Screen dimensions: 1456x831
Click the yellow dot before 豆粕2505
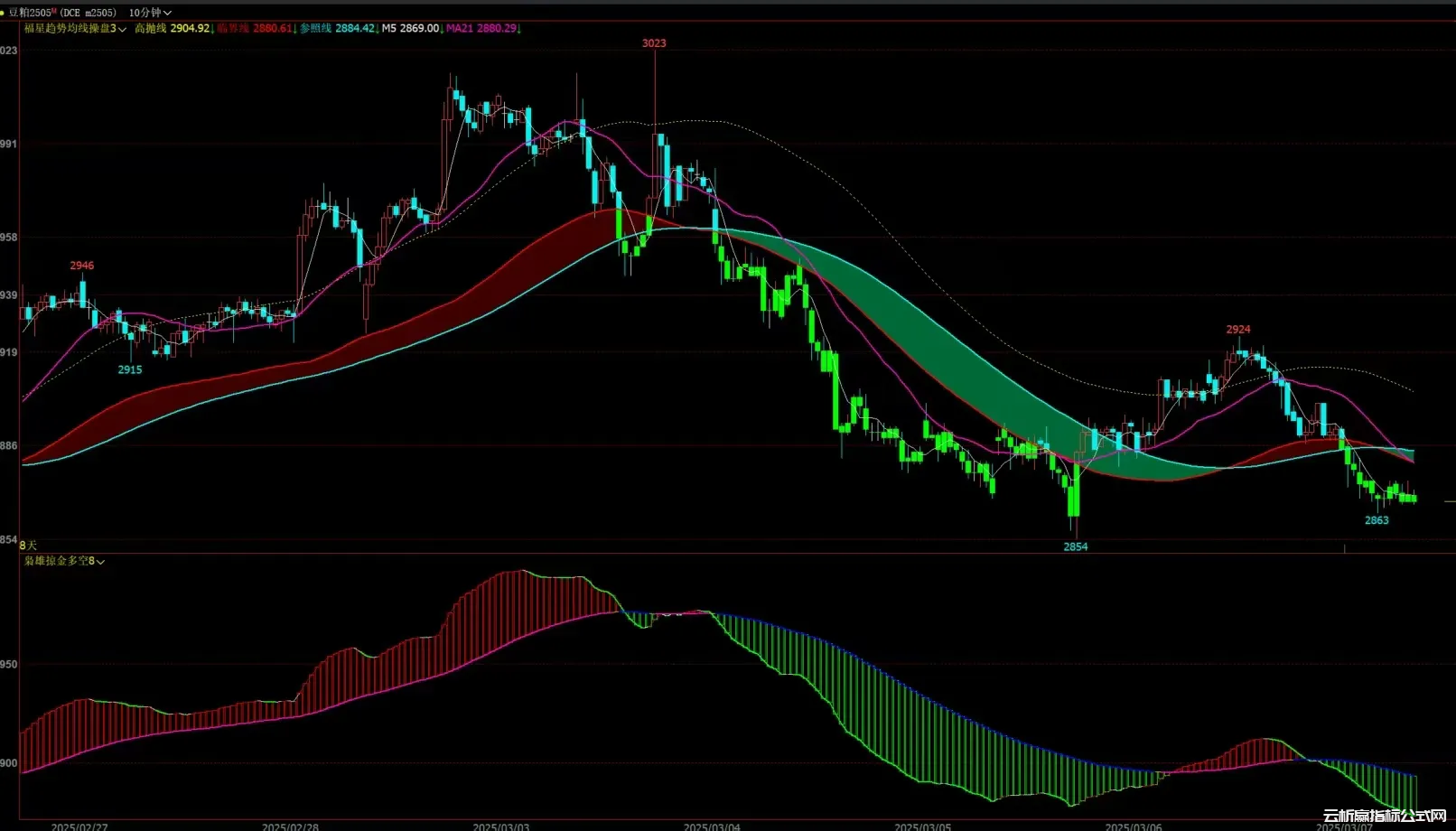(4, 13)
